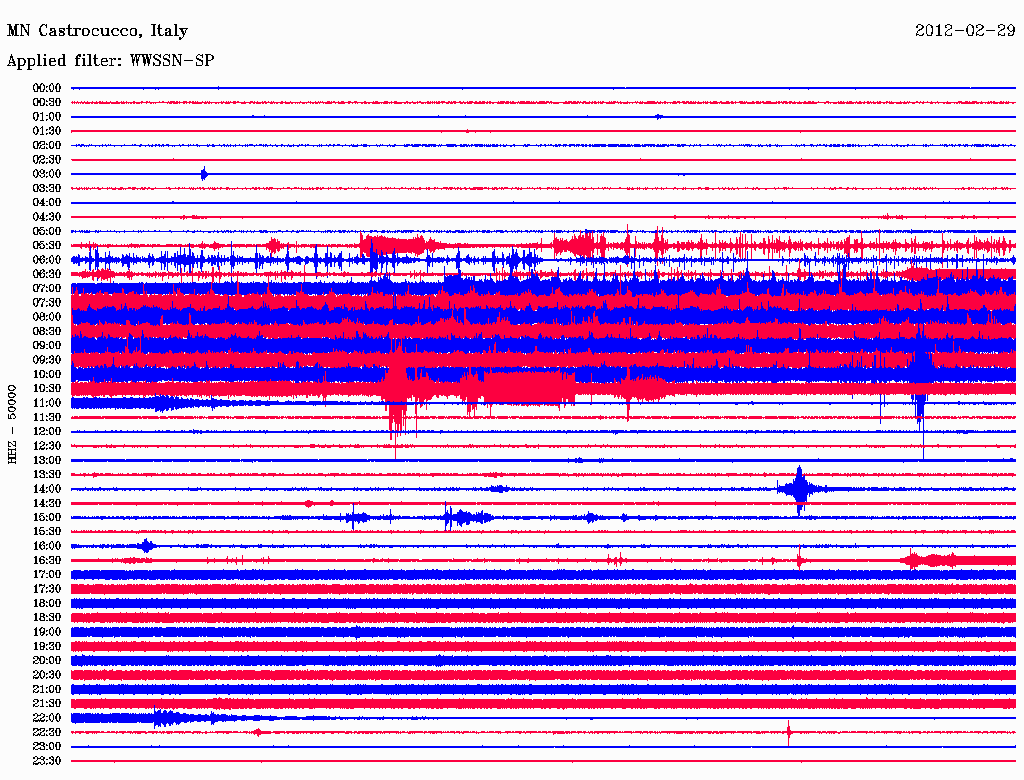
Task: Click the 18:00 time label
Action: pos(47,603)
